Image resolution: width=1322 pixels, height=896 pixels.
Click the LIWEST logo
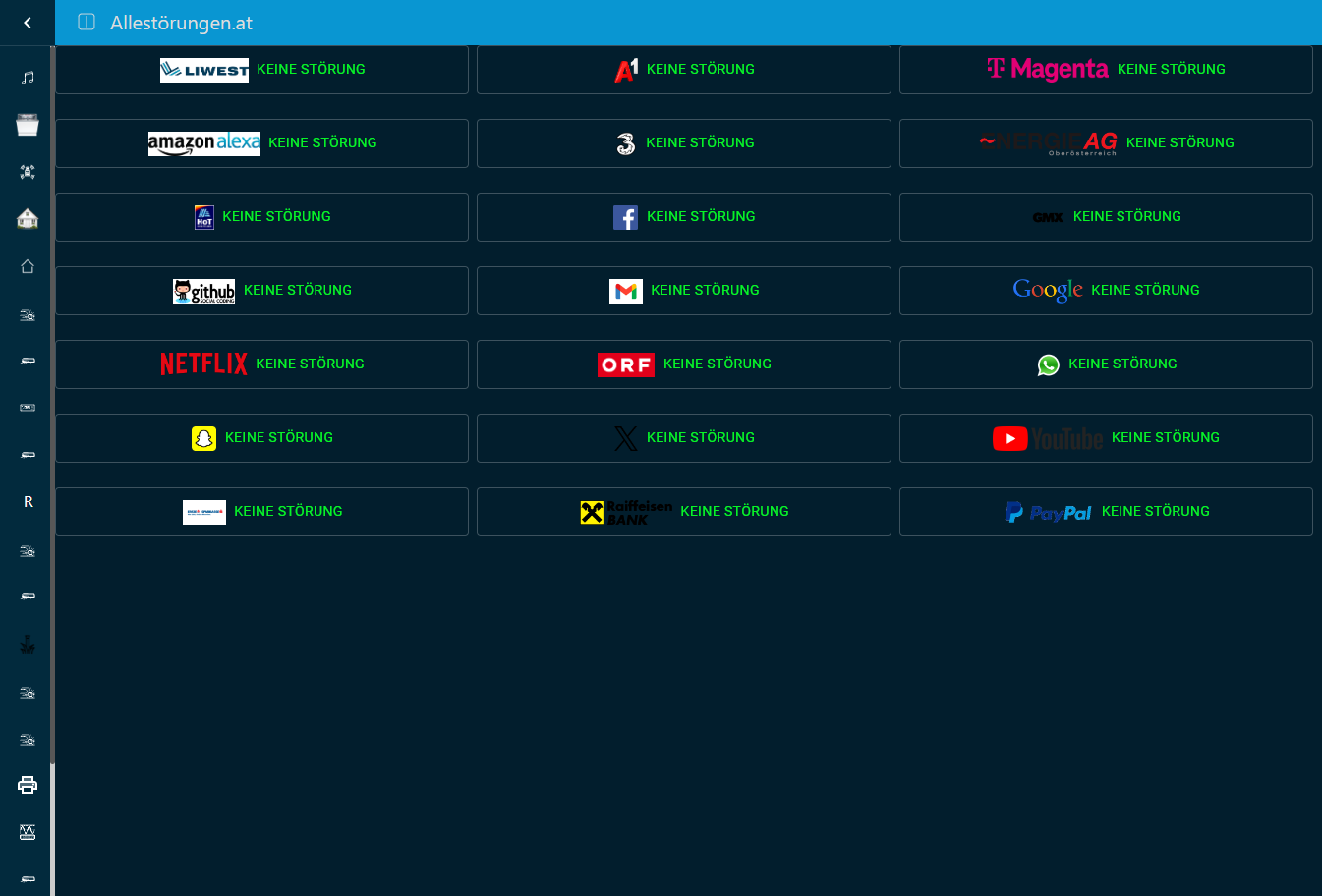(204, 70)
